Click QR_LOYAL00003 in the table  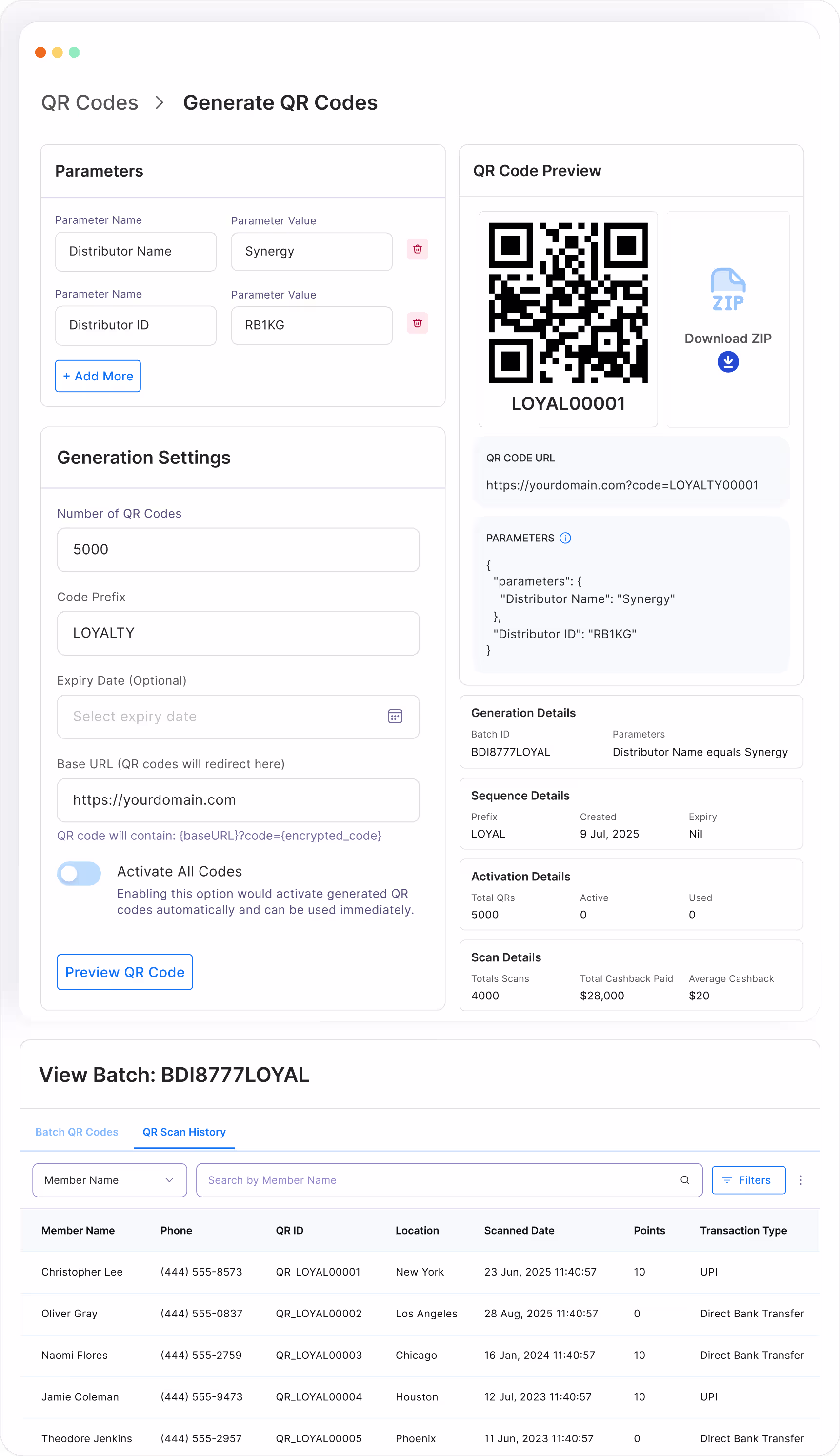click(319, 1355)
